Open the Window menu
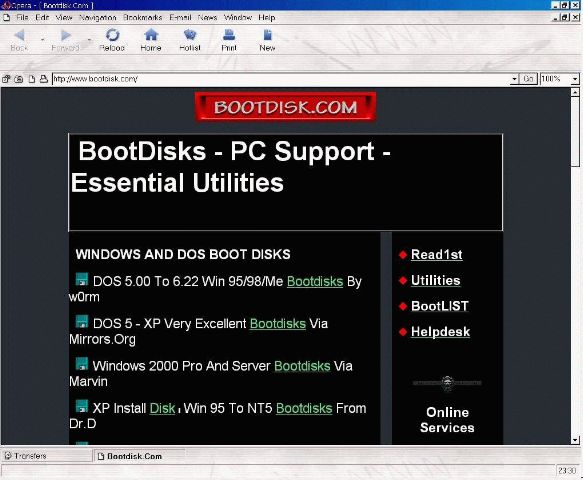This screenshot has height=480, width=583. pos(238,17)
